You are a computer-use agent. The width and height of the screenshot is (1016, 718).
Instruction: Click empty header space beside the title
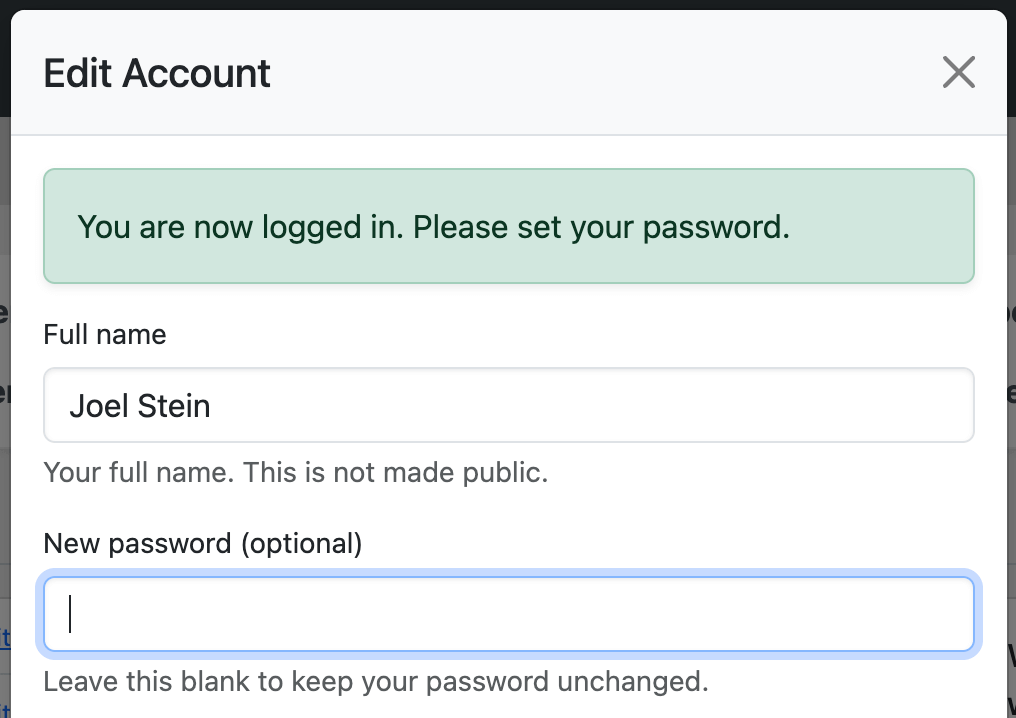(x=600, y=74)
